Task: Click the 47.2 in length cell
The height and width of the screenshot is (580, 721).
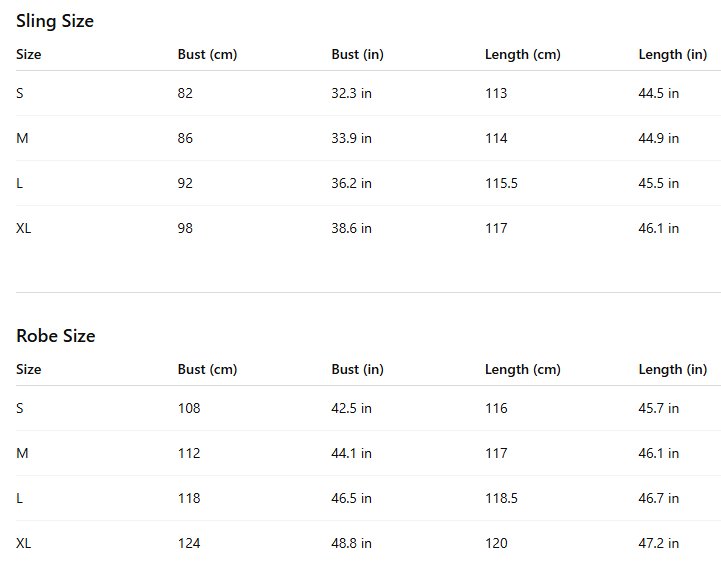Action: [x=658, y=543]
